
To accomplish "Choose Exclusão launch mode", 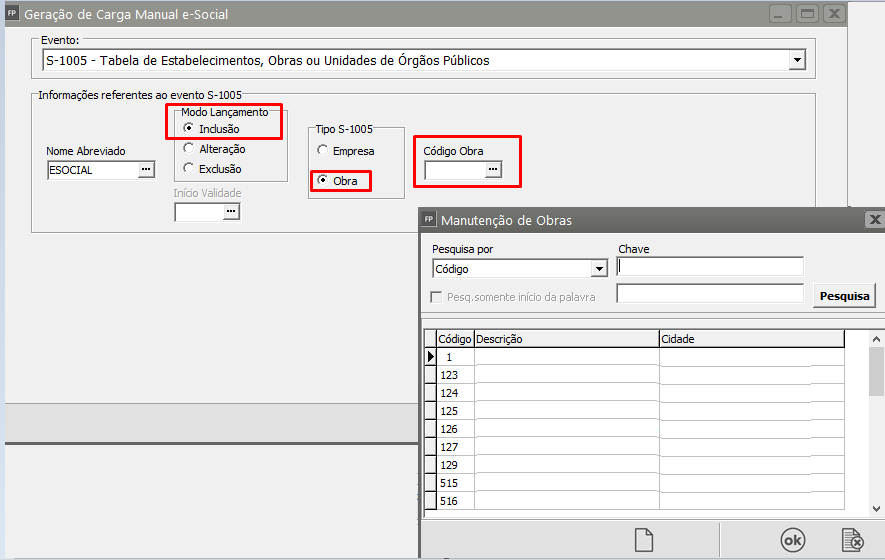I will (189, 169).
